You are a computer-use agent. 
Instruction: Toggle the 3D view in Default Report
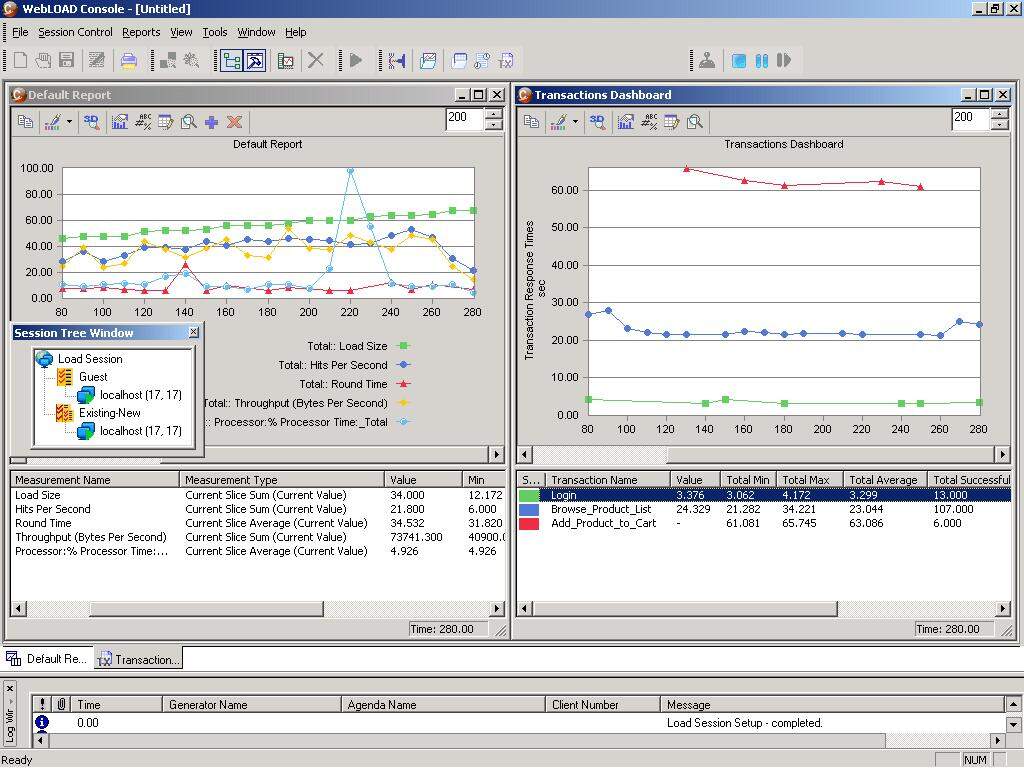[x=91, y=121]
